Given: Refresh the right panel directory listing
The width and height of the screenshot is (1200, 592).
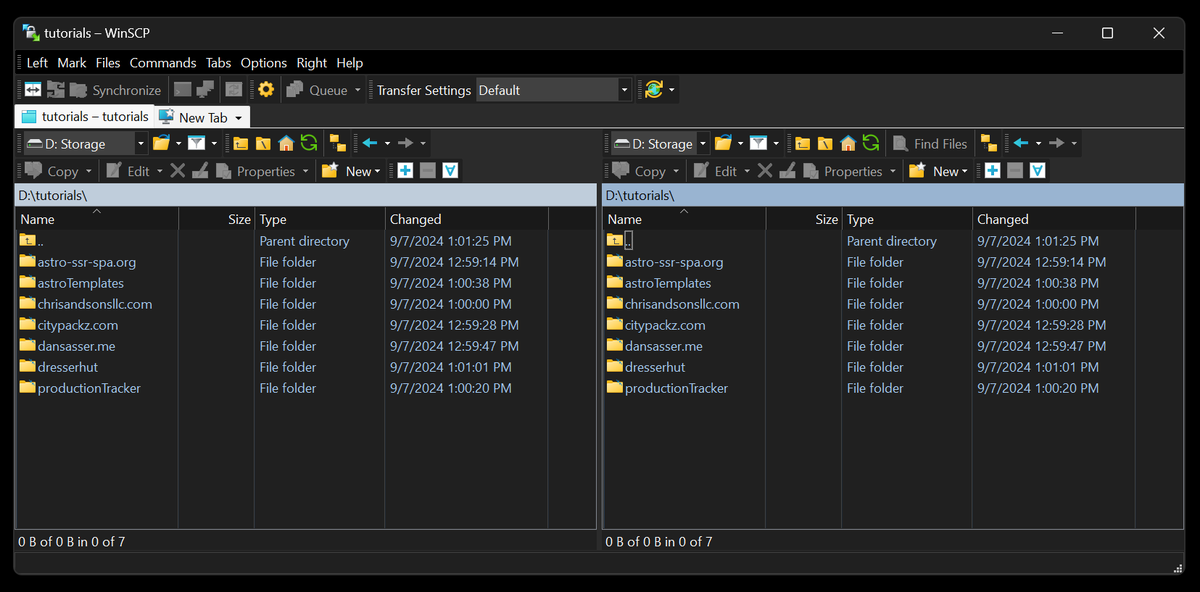Looking at the screenshot, I should click(871, 144).
